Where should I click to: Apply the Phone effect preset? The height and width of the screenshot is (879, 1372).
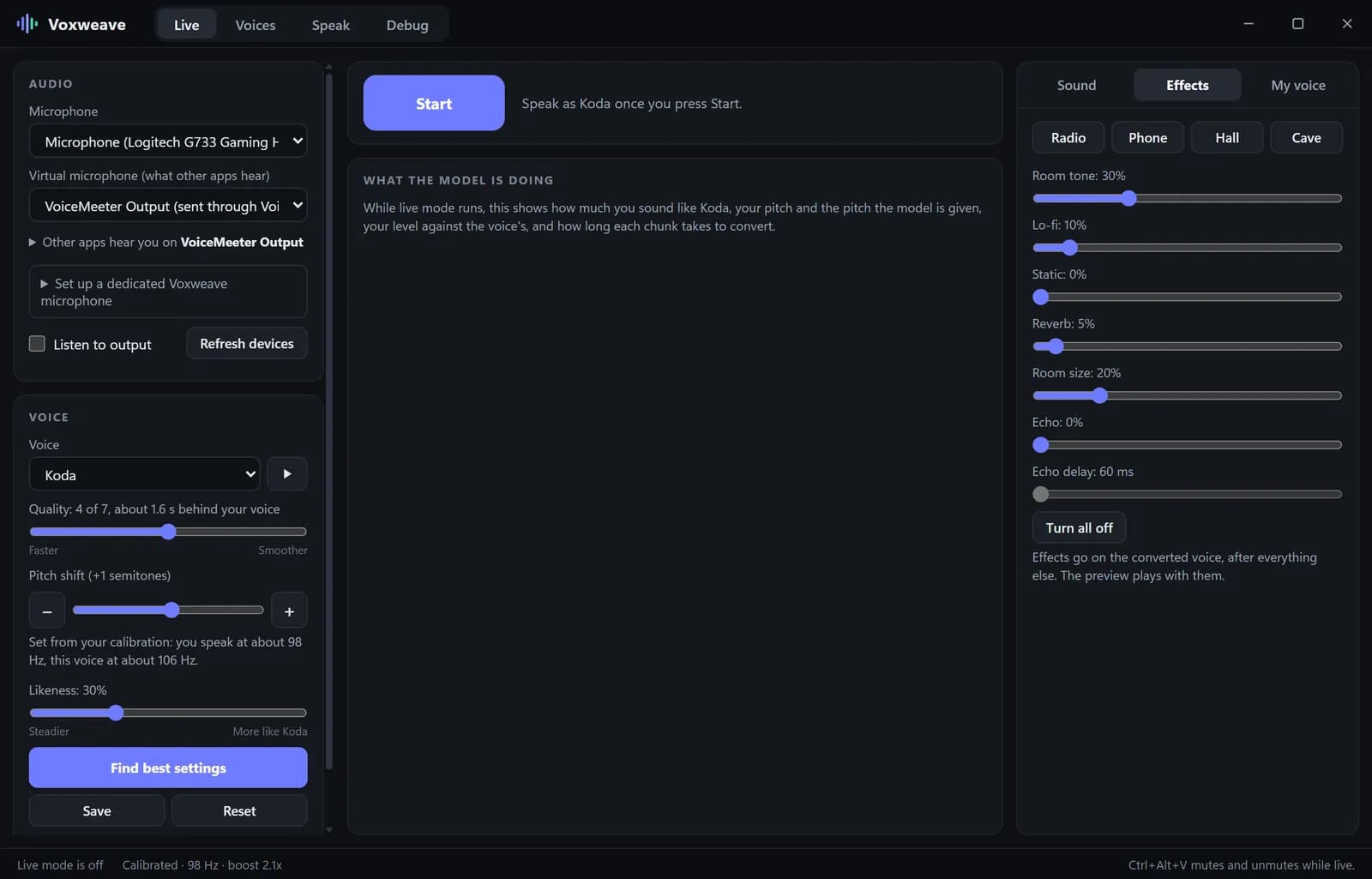pyautogui.click(x=1148, y=137)
